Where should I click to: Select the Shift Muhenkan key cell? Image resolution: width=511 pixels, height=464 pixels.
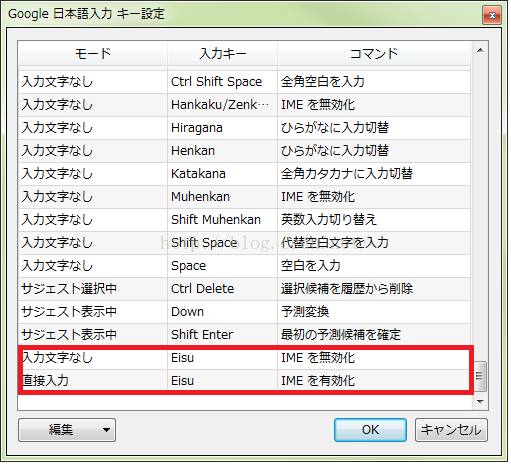(223, 220)
